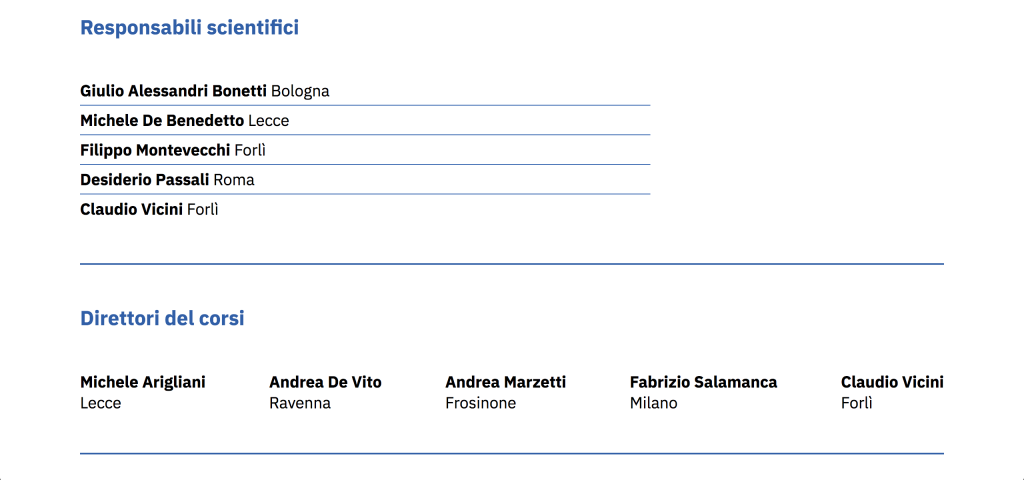Click Lecce next to Michele De Benedetto

(269, 121)
